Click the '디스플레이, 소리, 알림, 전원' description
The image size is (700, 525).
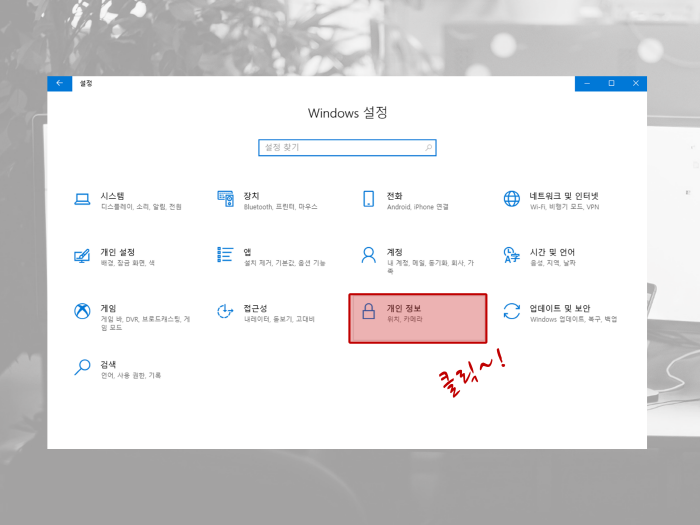pyautogui.click(x=141, y=207)
